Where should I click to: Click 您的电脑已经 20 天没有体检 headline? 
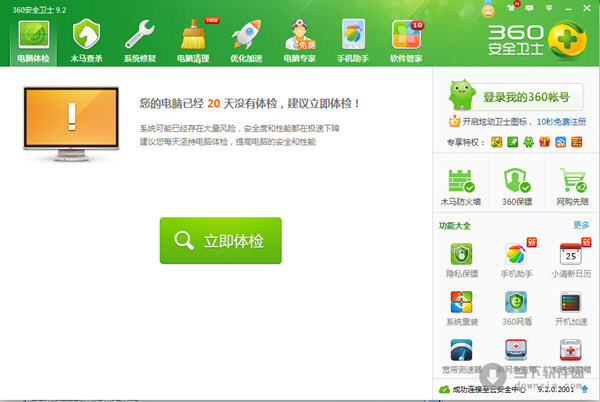pyautogui.click(x=250, y=103)
